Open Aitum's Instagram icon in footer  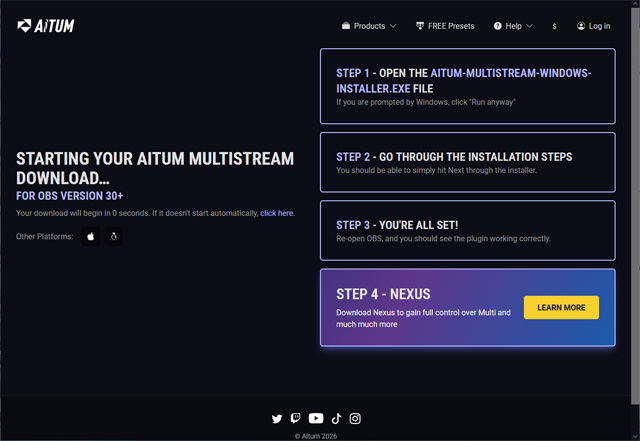(x=355, y=419)
